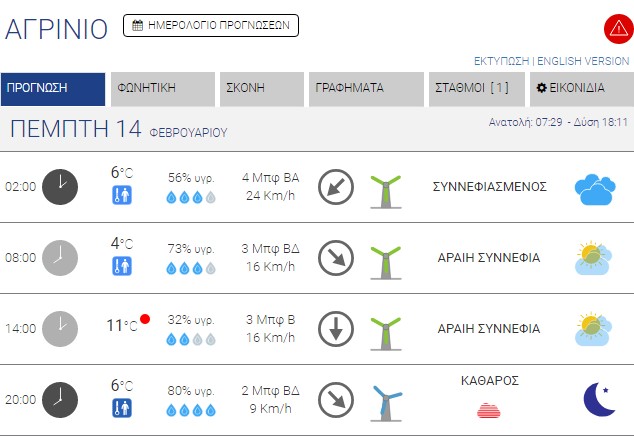The height and width of the screenshot is (436, 634).
Task: Click the frost temperature icon at 08:00
Action: [x=122, y=266]
